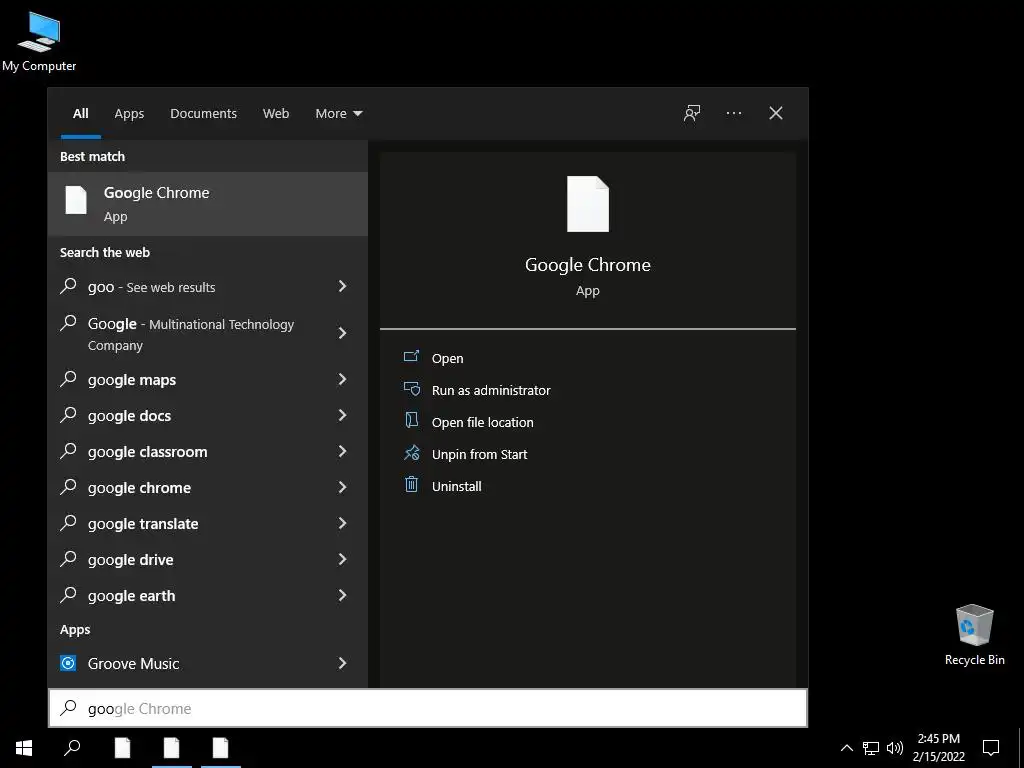Switch to the Documents tab

click(203, 114)
